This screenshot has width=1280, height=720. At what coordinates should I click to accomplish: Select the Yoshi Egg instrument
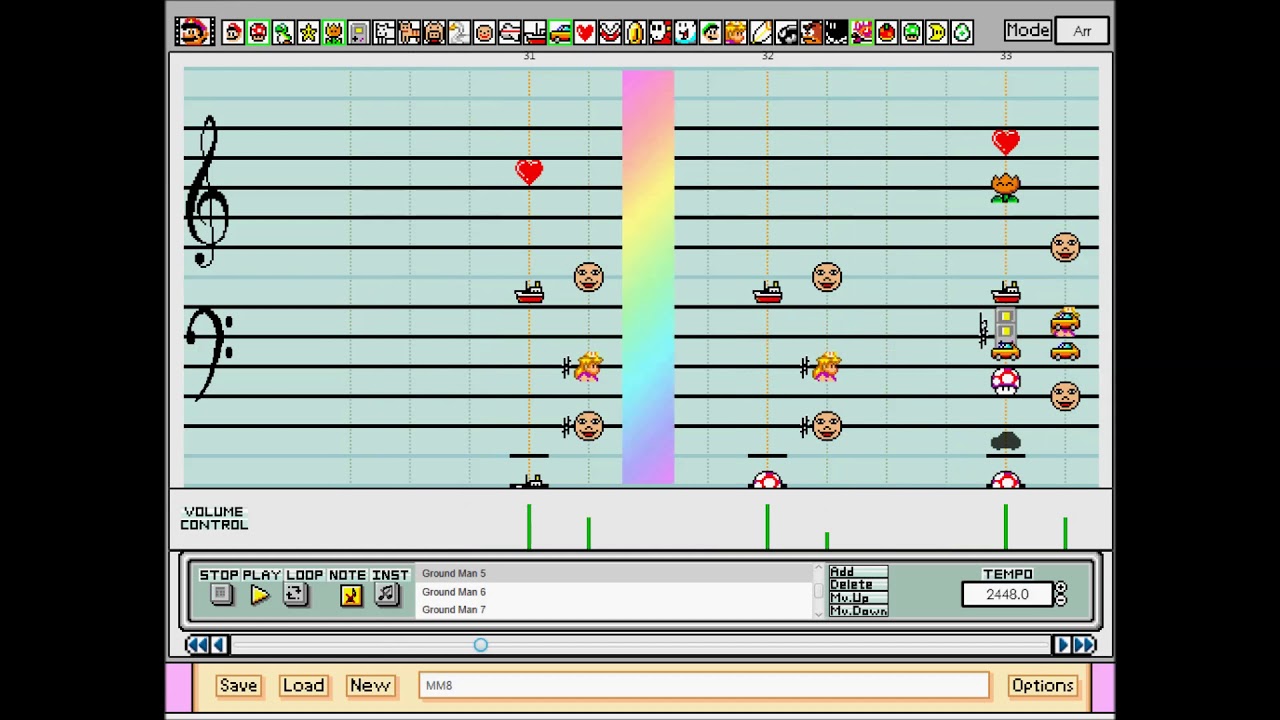(961, 32)
